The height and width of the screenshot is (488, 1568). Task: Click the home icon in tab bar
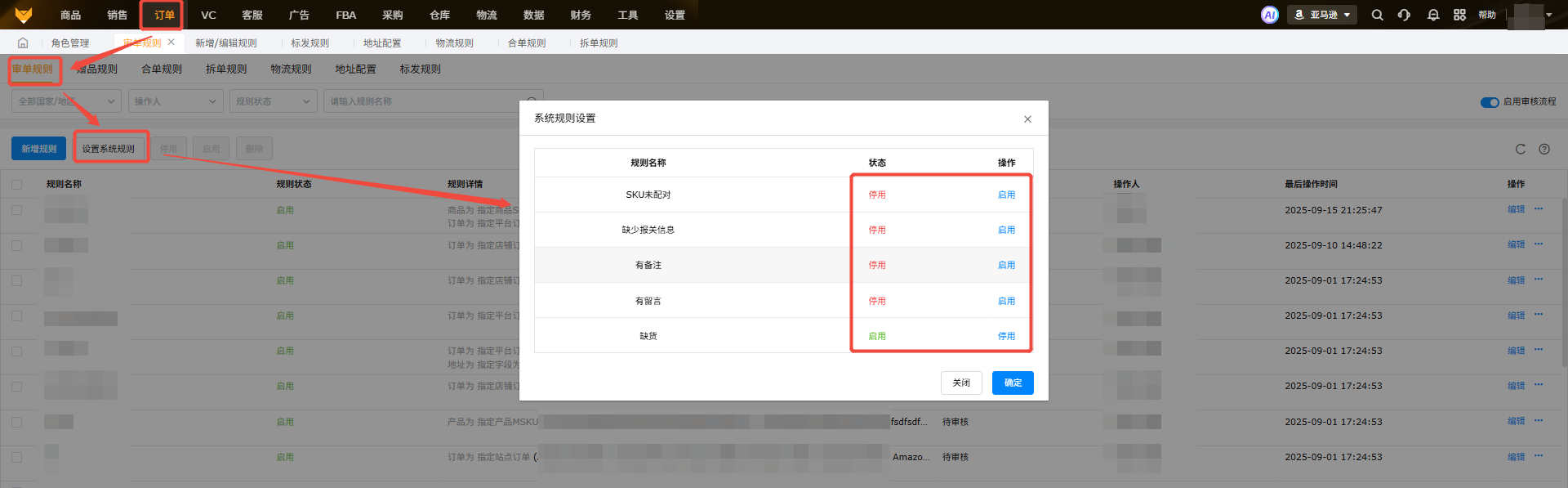(23, 43)
